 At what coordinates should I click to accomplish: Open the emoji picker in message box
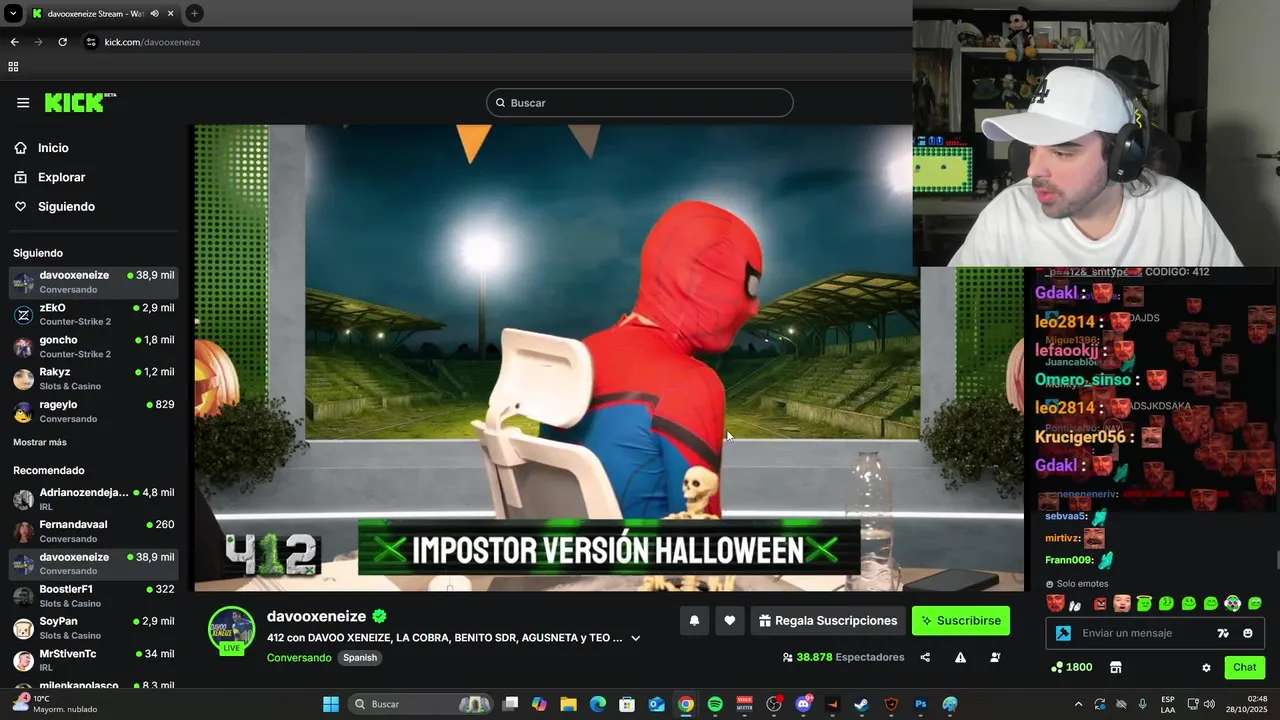coord(1247,633)
